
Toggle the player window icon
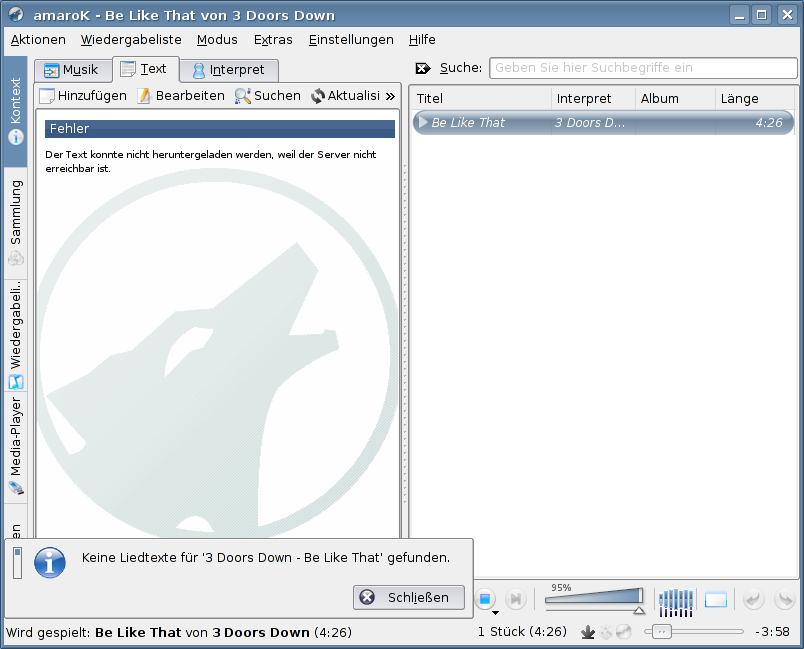[716, 600]
